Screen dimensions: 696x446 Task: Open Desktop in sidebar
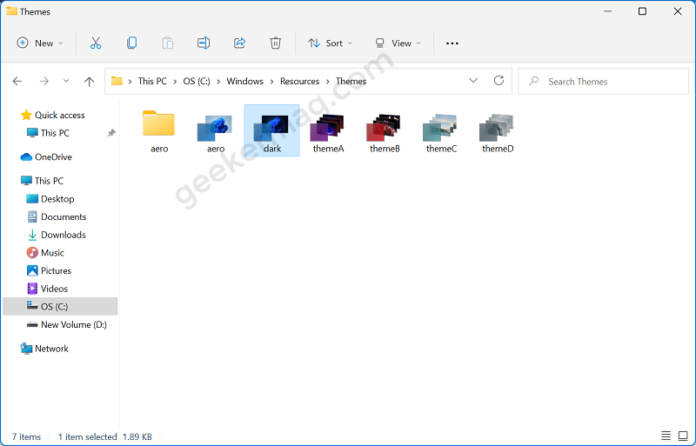50,199
